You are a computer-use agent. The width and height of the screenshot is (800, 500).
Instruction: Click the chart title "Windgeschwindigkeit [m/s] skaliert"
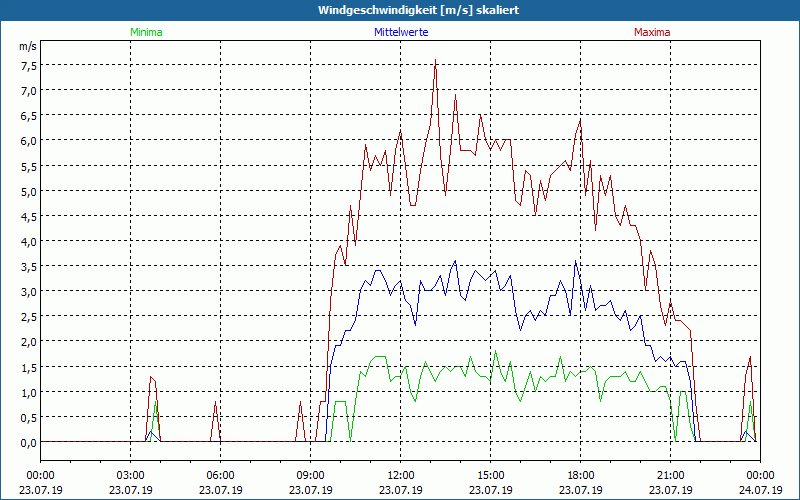(x=418, y=10)
